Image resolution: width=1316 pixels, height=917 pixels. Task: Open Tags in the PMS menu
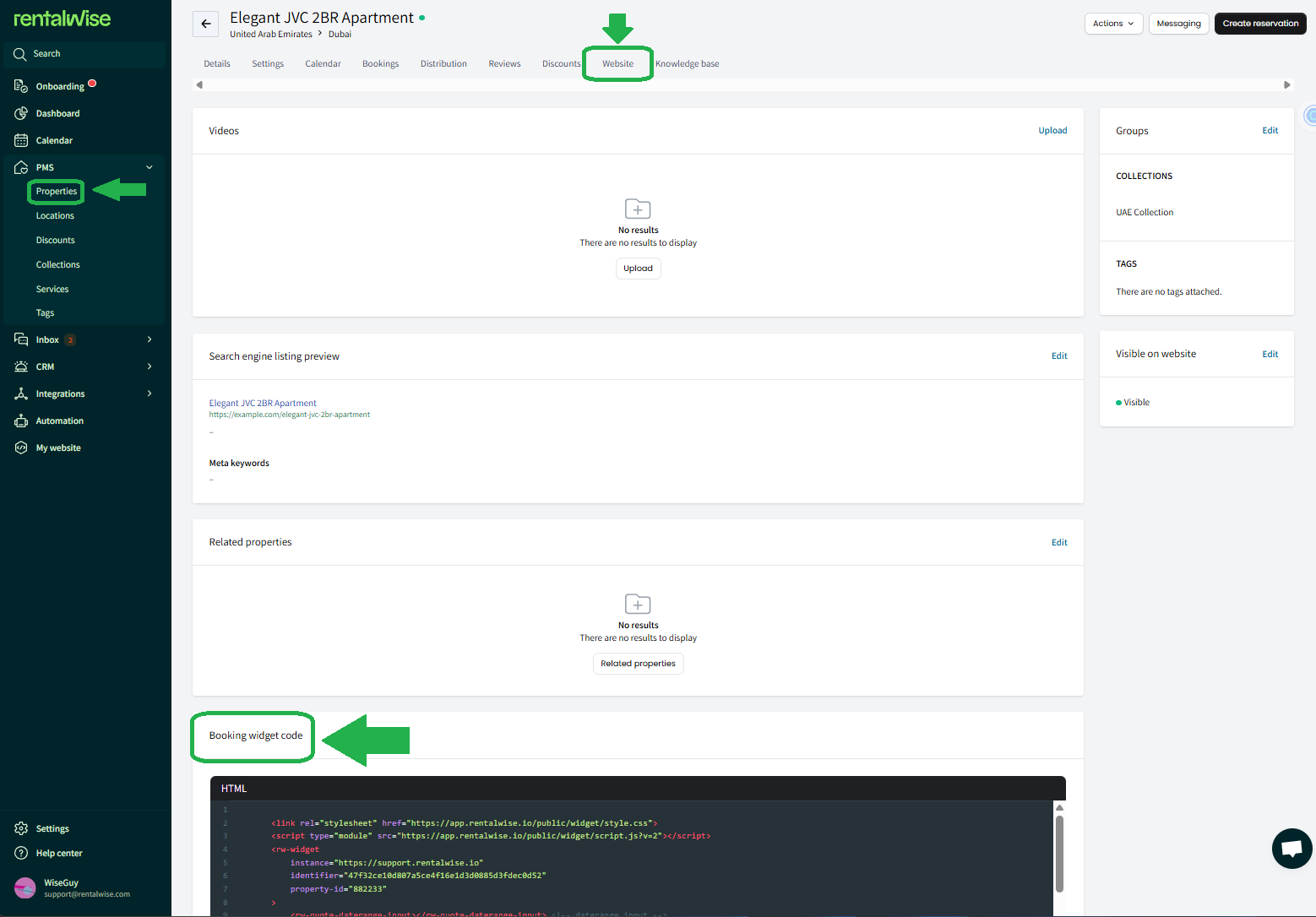tap(45, 313)
